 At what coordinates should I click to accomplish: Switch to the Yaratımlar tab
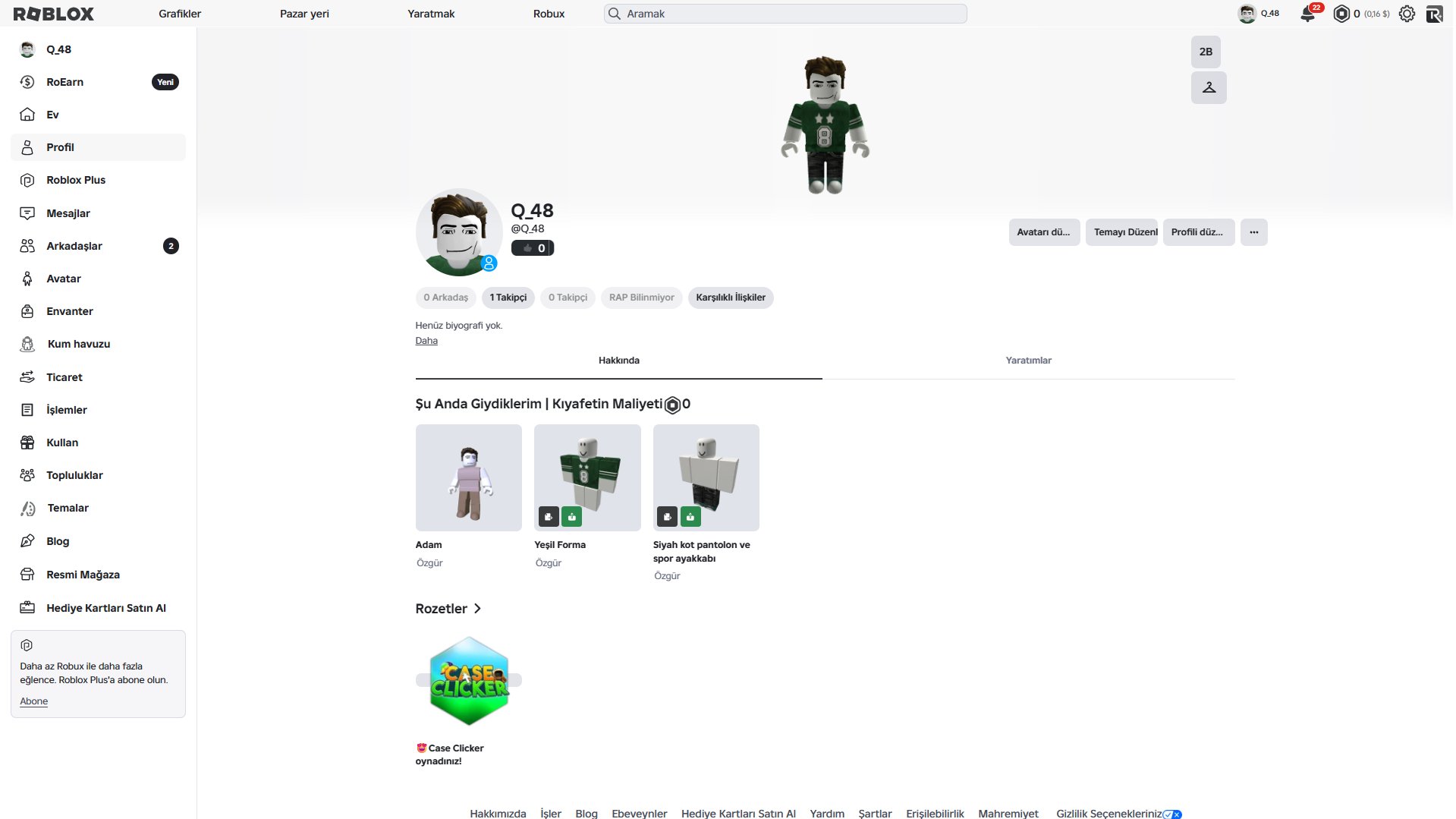pos(1028,361)
